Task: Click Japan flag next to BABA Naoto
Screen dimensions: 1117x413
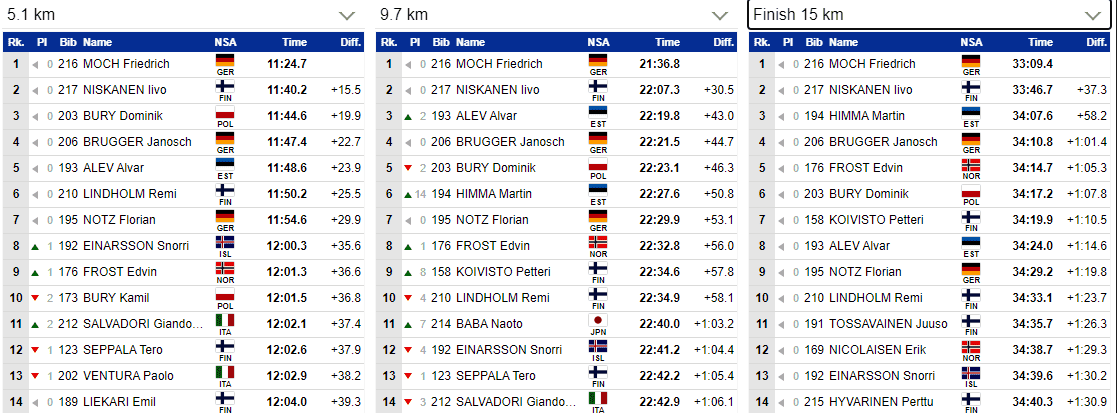Action: tap(598, 320)
